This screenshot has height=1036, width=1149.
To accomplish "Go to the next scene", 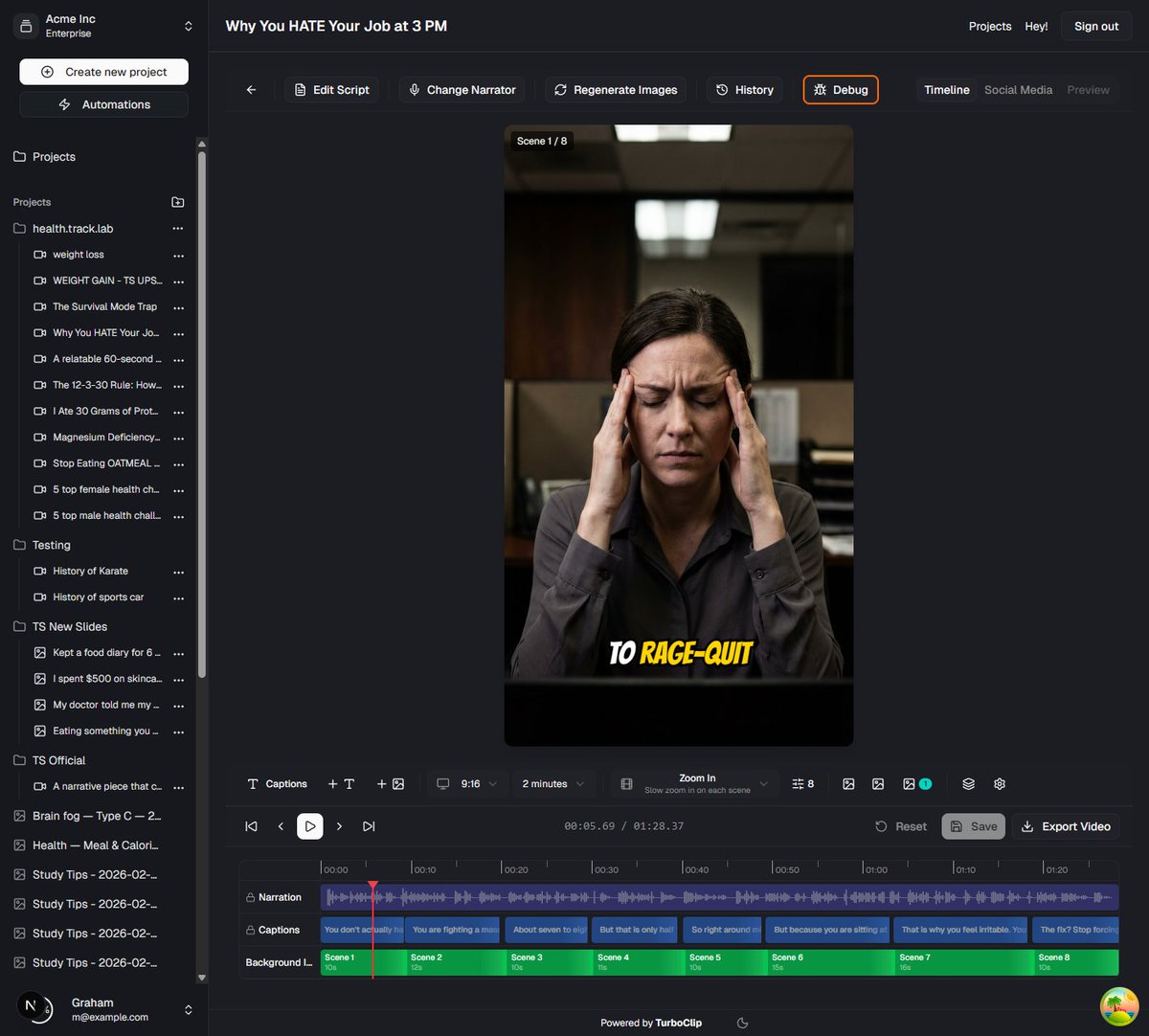I will point(339,826).
